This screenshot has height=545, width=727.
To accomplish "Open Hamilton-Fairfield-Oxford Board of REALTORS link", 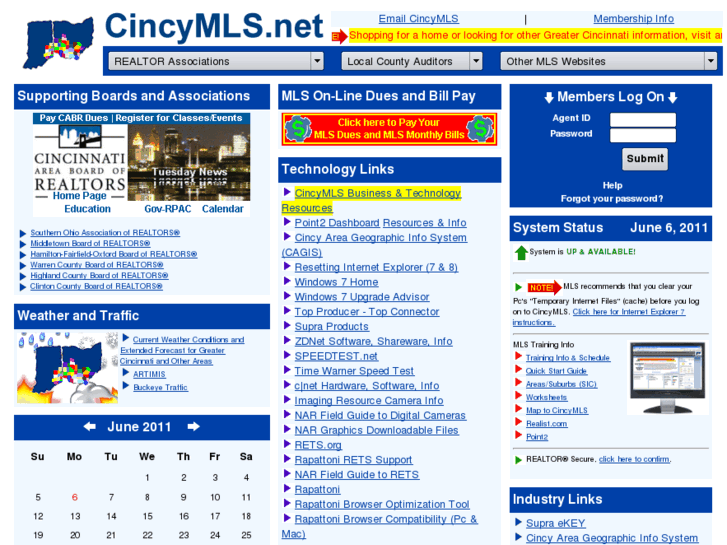I will pyautogui.click(x=114, y=254).
